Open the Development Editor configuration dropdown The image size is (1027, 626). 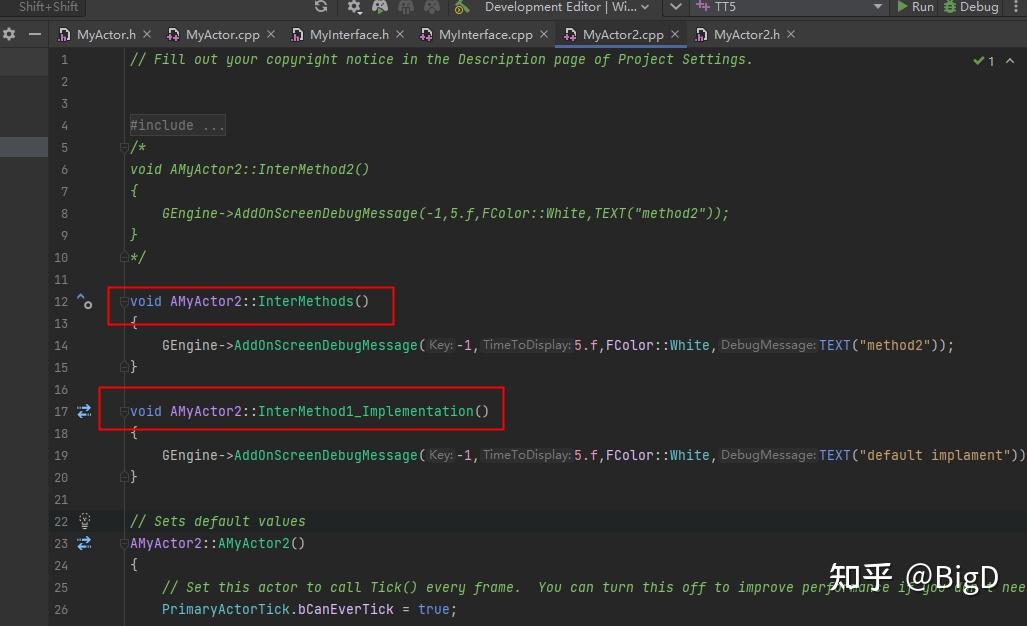point(567,7)
